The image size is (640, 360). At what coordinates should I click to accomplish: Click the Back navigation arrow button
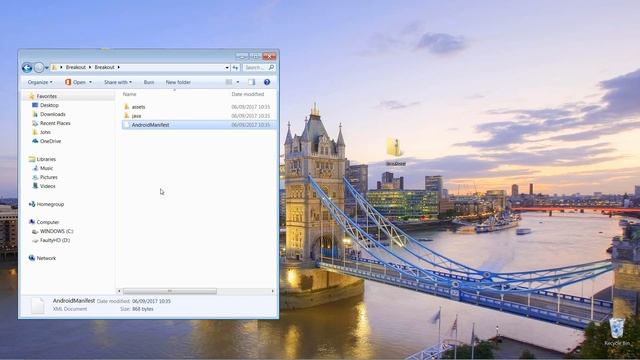tap(27, 68)
